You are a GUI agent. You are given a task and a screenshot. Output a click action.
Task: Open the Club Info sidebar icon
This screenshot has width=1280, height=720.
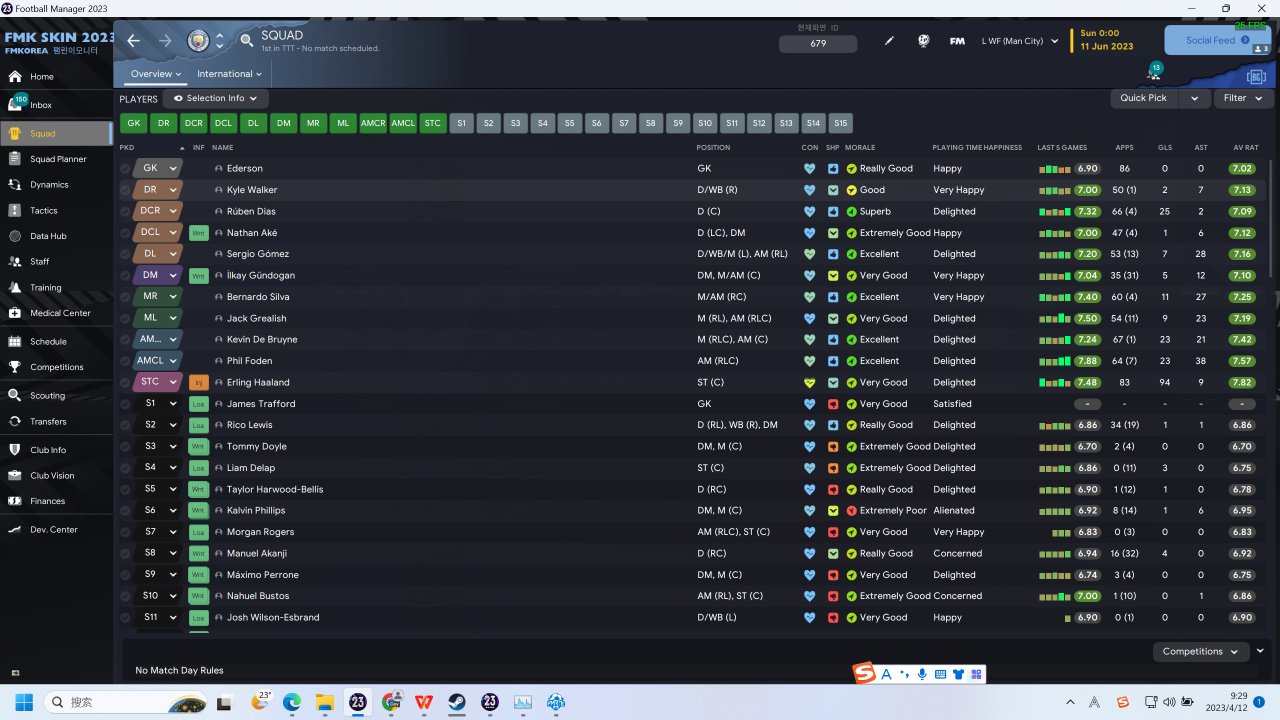(15, 450)
